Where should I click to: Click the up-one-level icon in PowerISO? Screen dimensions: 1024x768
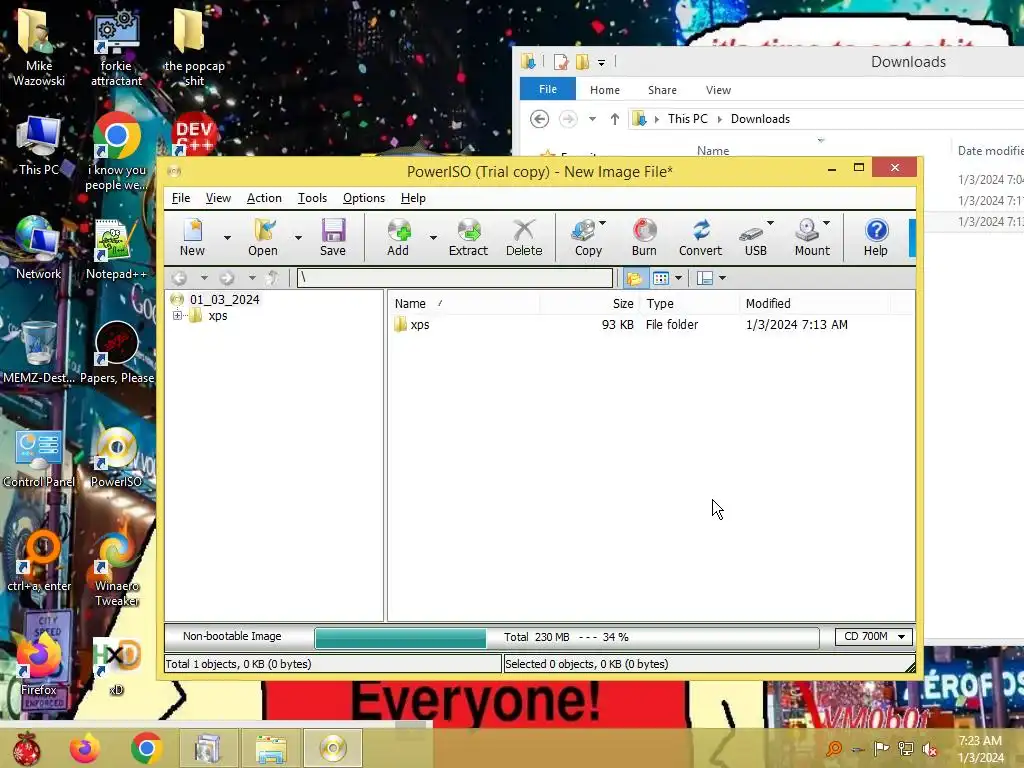pos(274,278)
